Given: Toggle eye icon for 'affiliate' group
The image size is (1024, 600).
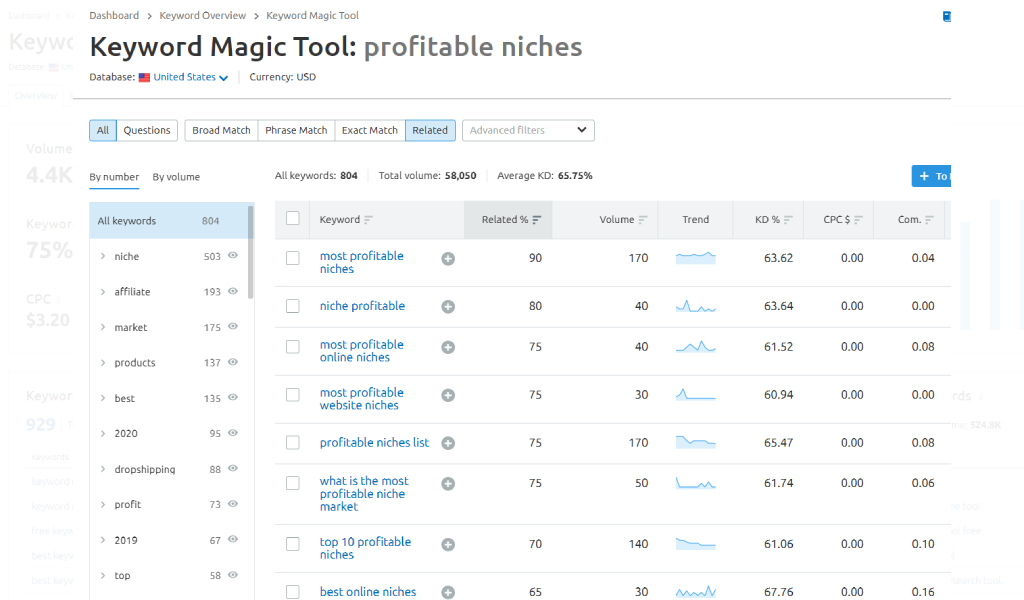Looking at the screenshot, I should [233, 291].
